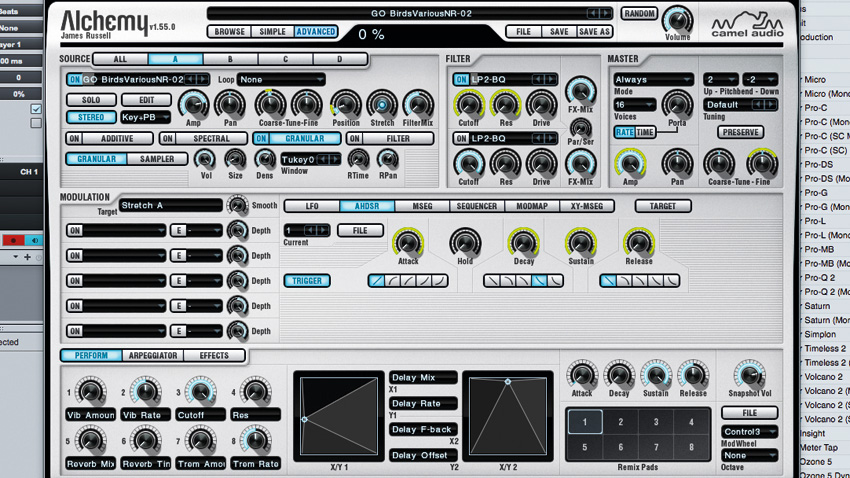Toggle first LP2-BQ filter ON button
Screen dimensions: 850x478
coord(461,80)
